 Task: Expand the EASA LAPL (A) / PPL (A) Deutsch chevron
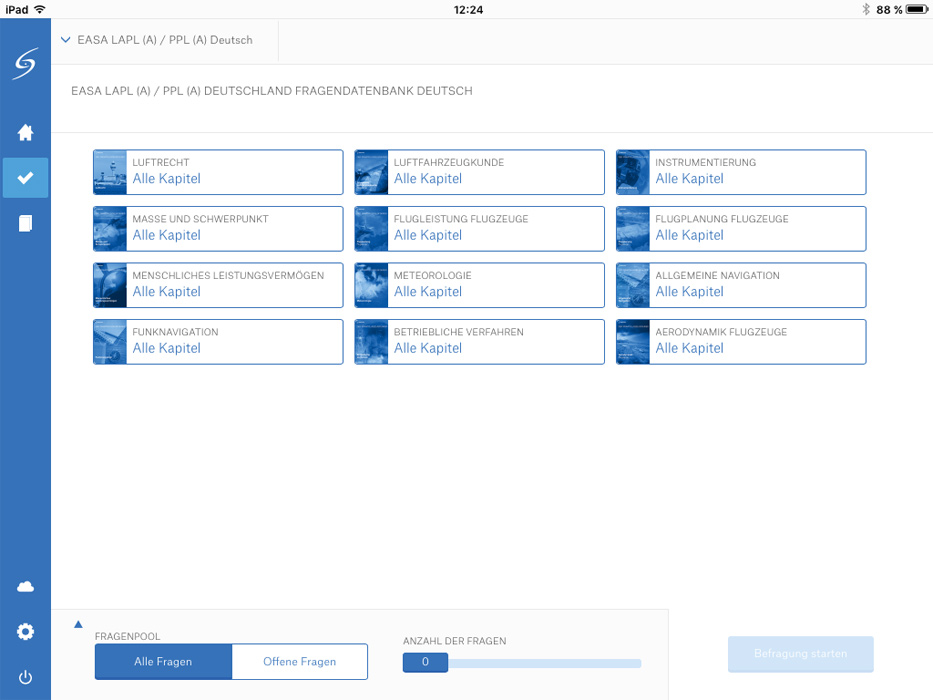(65, 40)
